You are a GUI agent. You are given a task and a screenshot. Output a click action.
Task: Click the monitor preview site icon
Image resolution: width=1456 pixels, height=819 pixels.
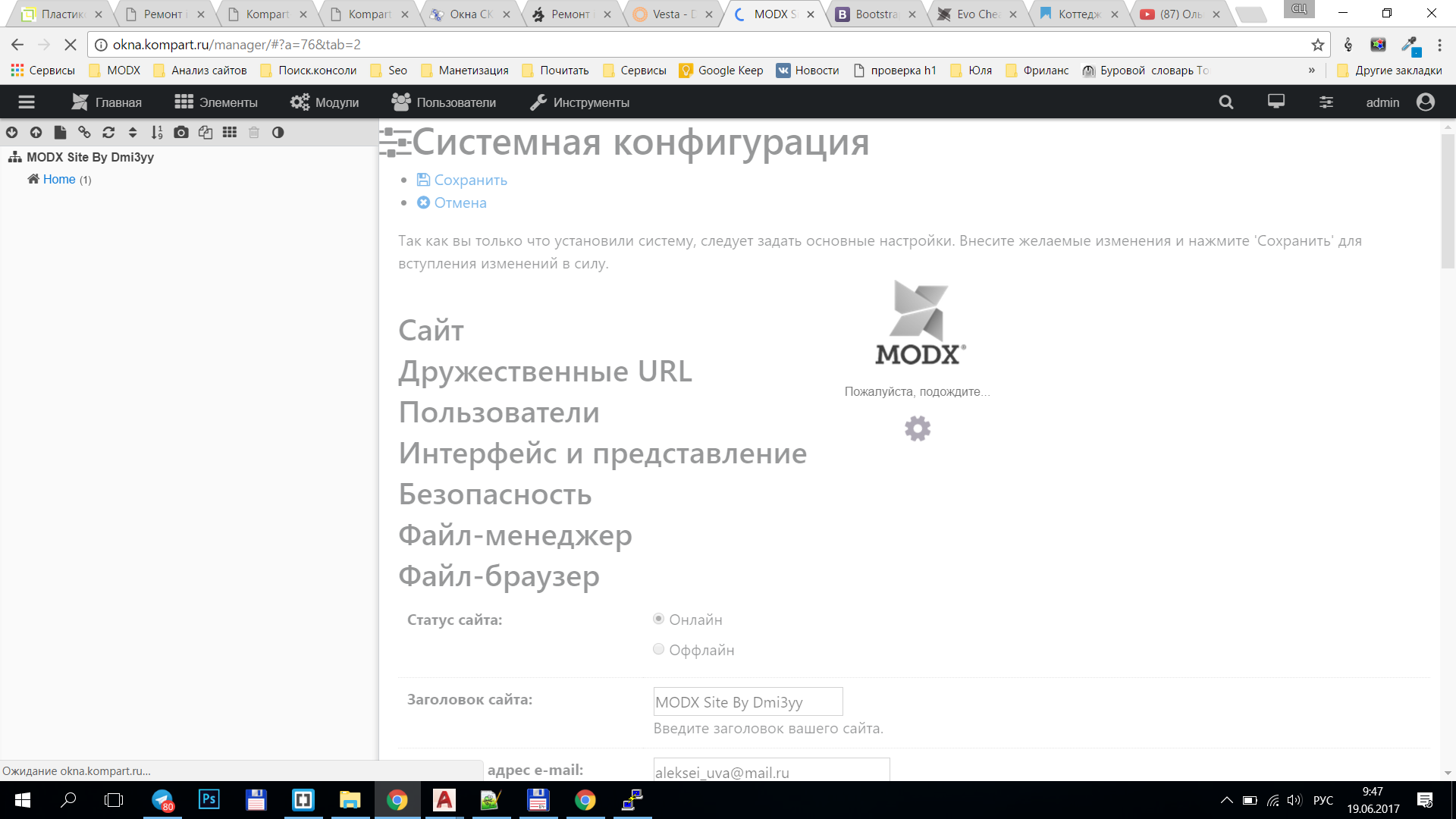[1276, 102]
